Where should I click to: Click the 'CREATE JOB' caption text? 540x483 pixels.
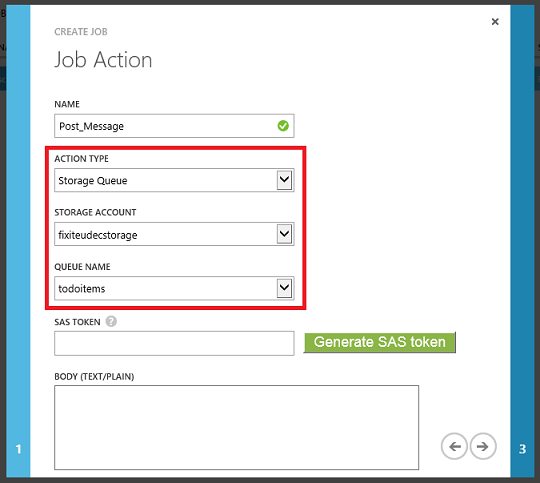(x=81, y=32)
